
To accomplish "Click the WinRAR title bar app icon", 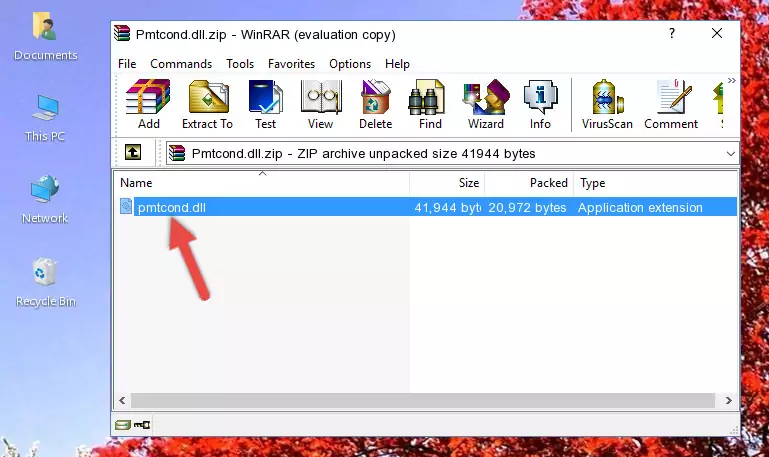I will (x=122, y=33).
